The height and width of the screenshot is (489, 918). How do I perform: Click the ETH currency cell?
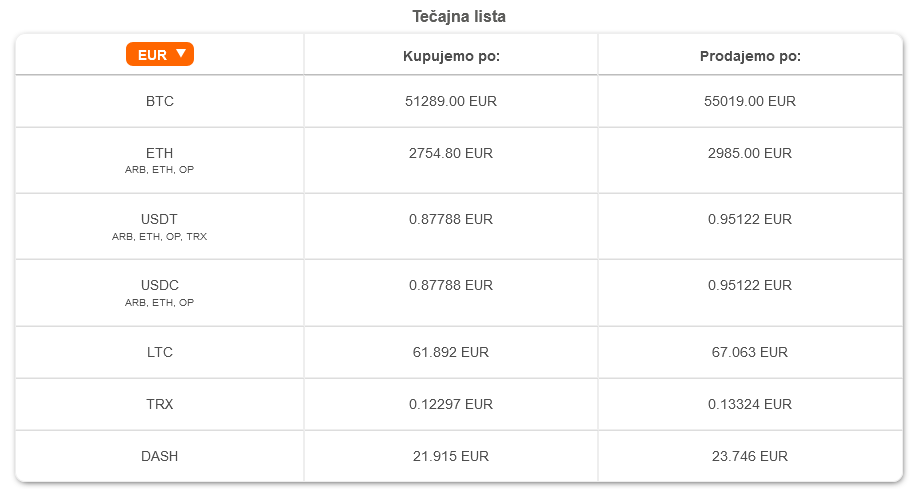[160, 160]
